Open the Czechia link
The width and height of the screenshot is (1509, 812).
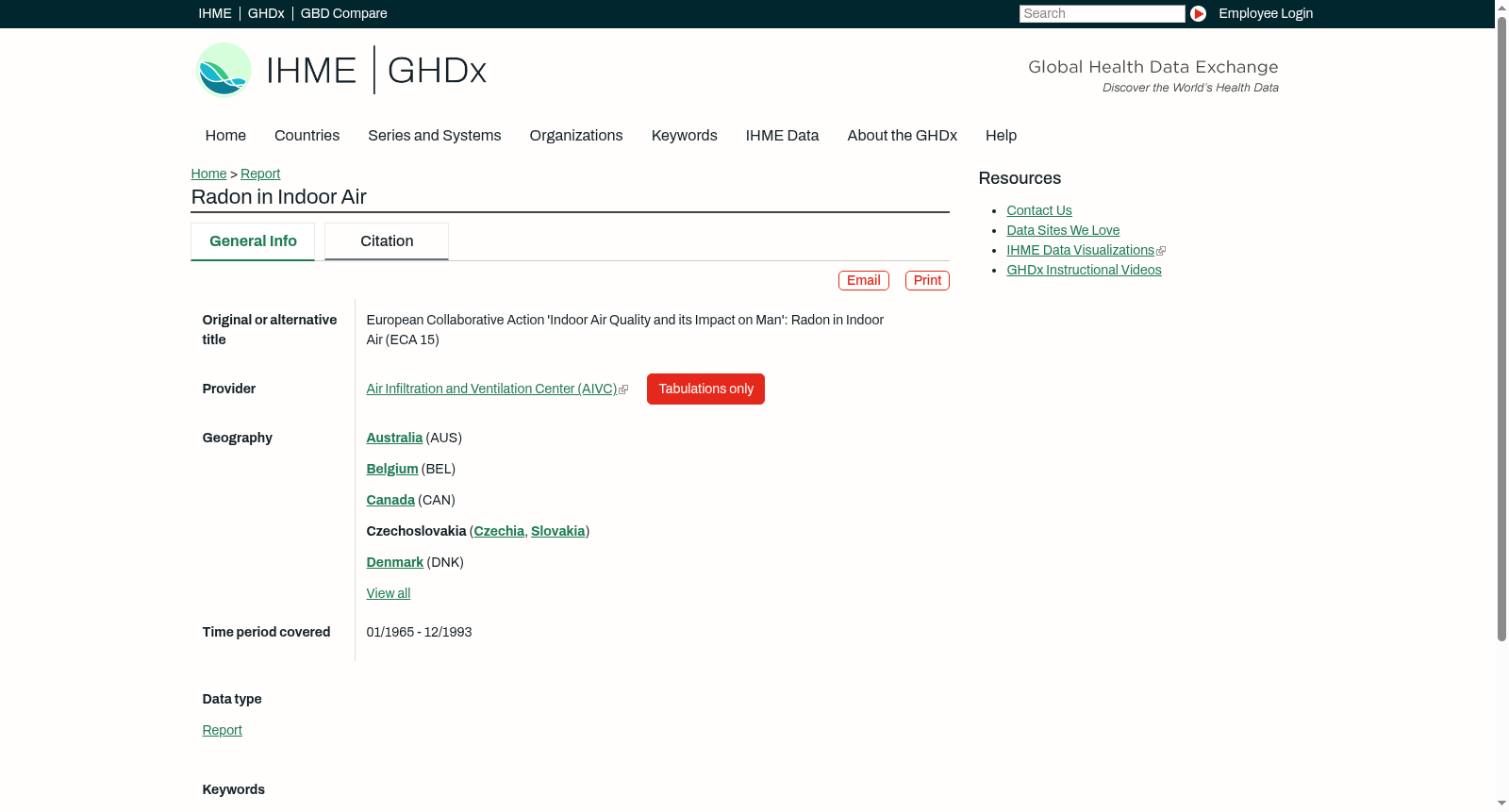(499, 531)
